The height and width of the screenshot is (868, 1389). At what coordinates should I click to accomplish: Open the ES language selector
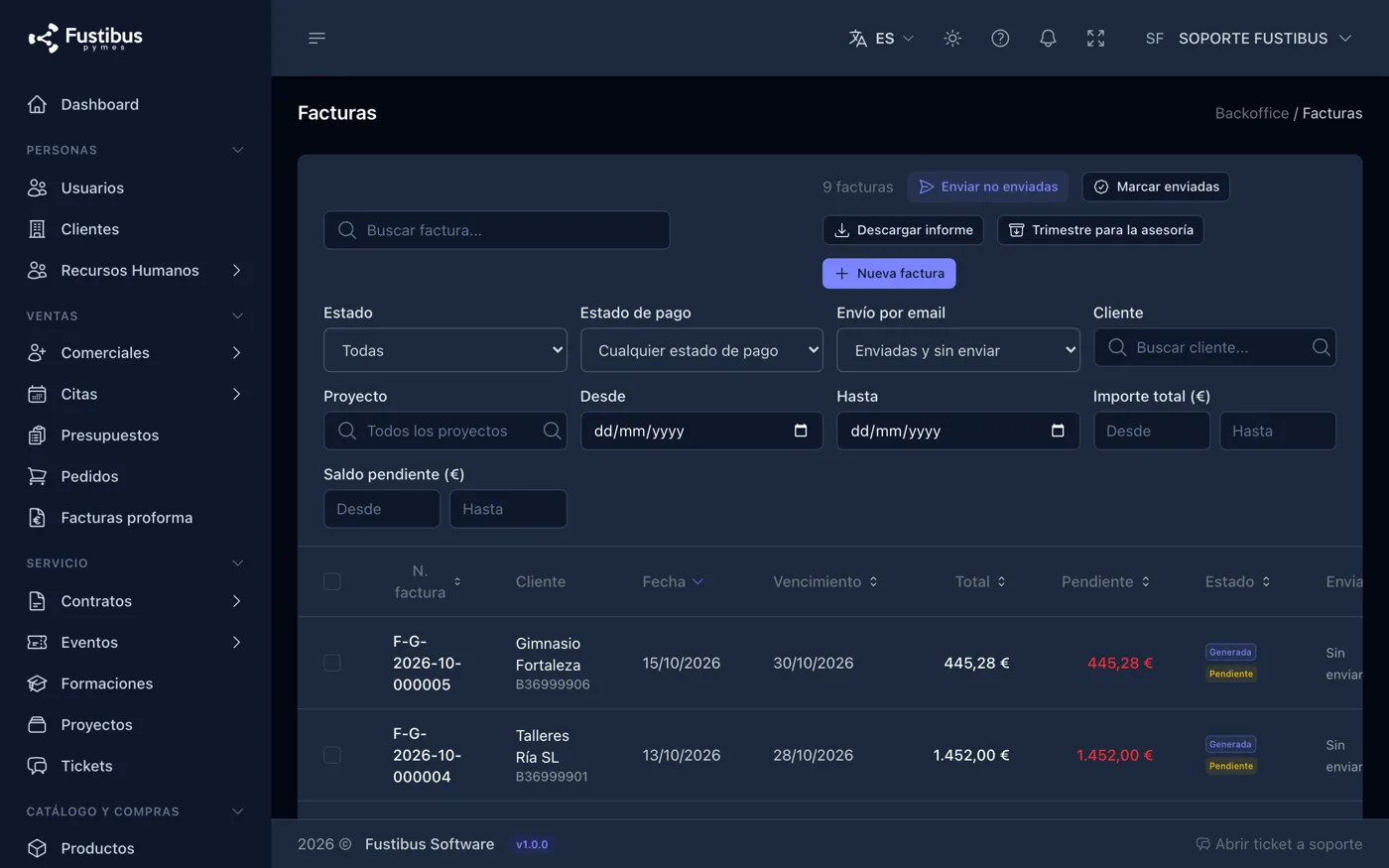pos(881,38)
